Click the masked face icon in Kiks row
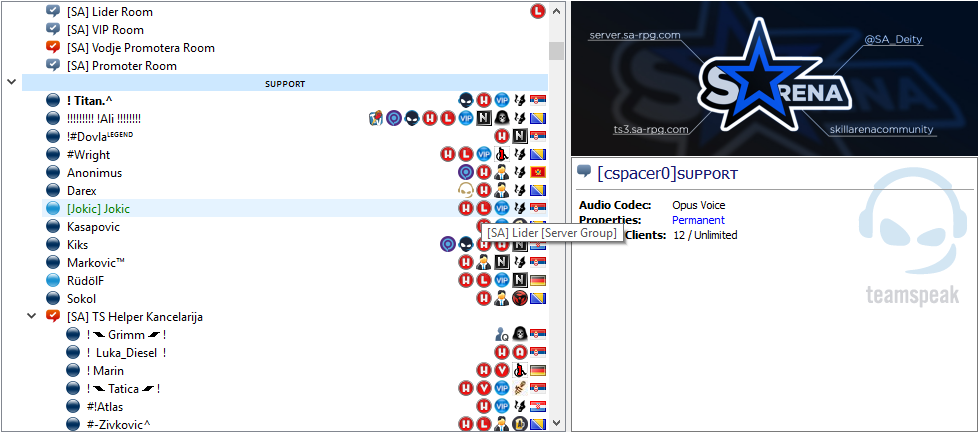This screenshot has height=433, width=978. click(466, 245)
